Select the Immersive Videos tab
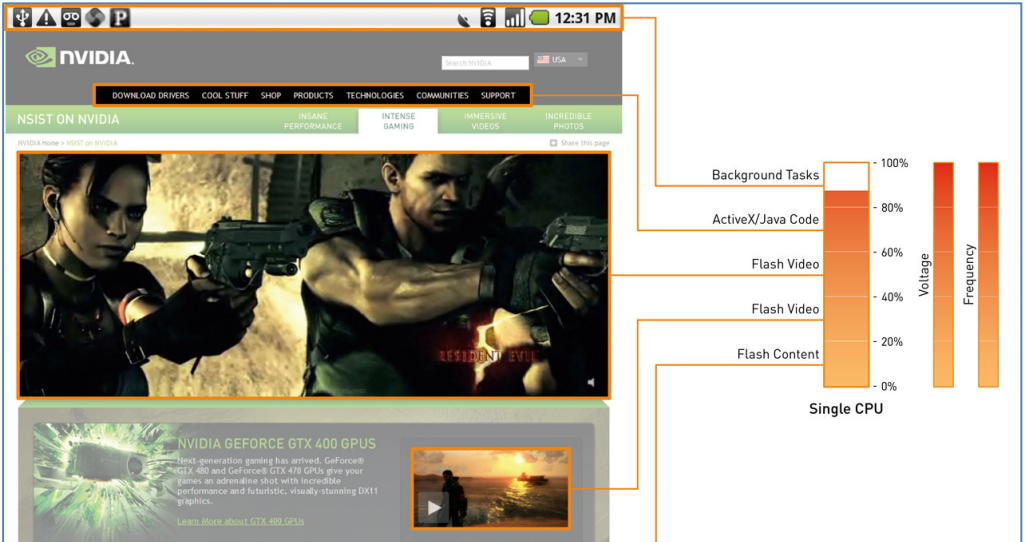 click(x=485, y=121)
